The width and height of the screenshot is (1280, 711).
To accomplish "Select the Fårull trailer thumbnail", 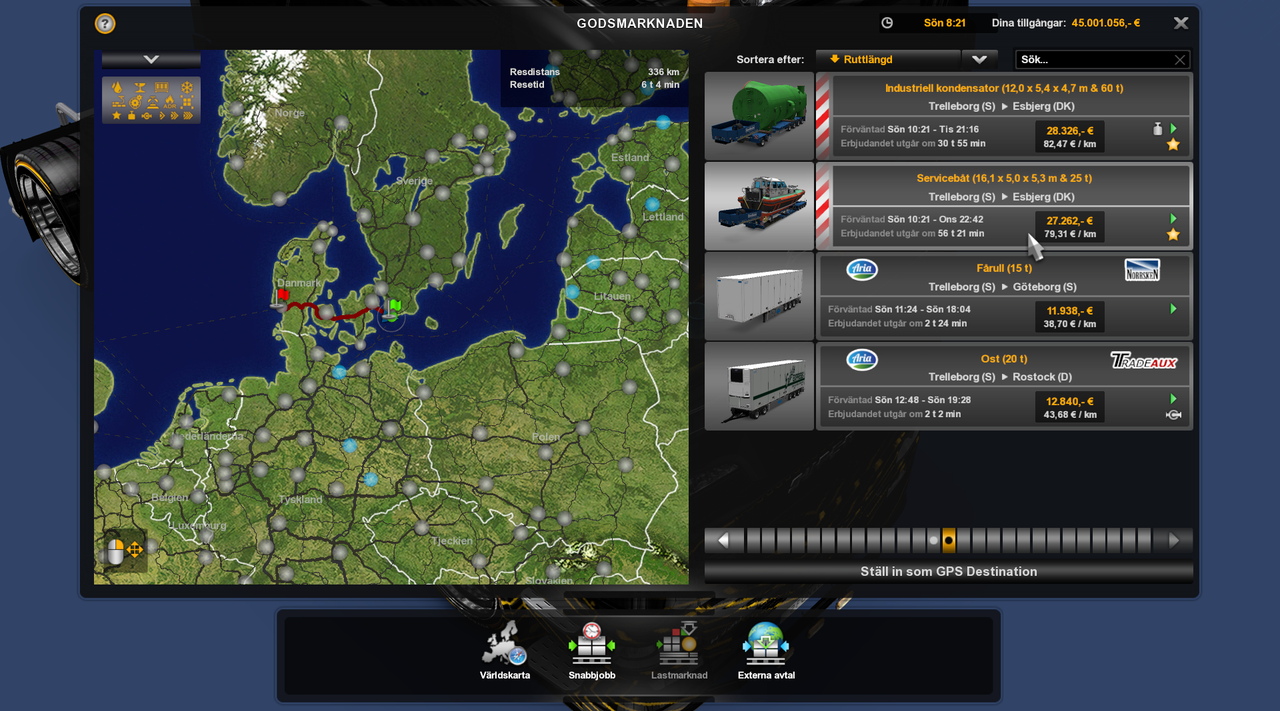I will point(759,296).
